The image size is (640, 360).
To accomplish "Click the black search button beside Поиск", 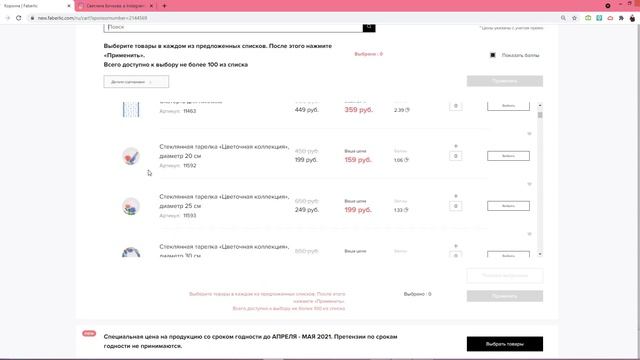I will tap(369, 27).
